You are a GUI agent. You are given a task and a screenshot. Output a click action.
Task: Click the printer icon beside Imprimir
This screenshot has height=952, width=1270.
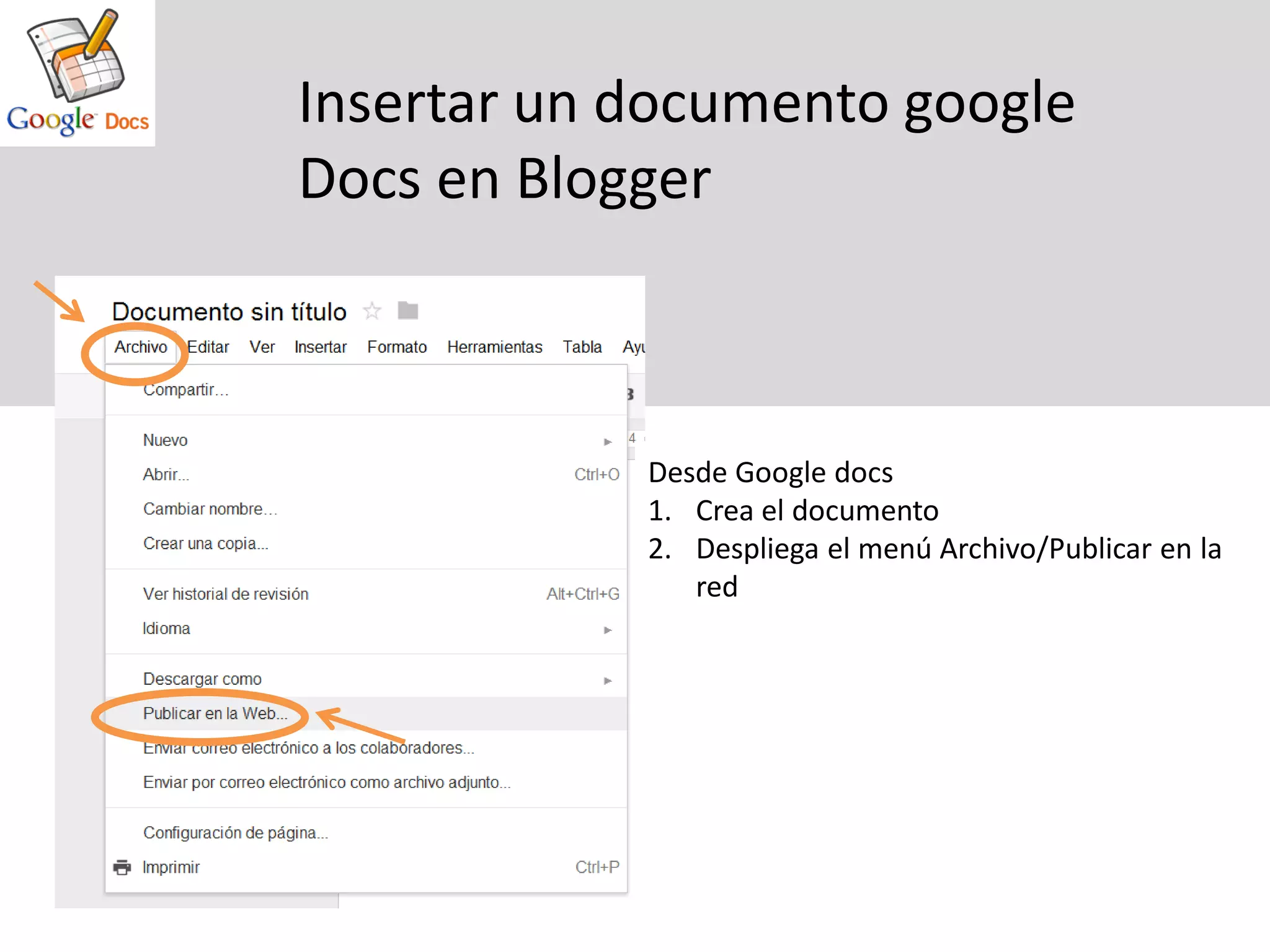coord(122,867)
